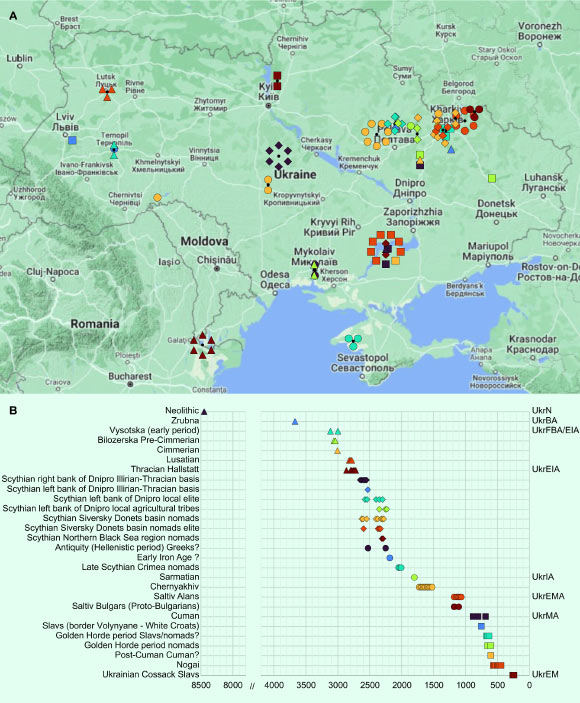Select the Slavs Volynyane blue square timeline marker
The height and width of the screenshot is (703, 580).
[x=481, y=626]
